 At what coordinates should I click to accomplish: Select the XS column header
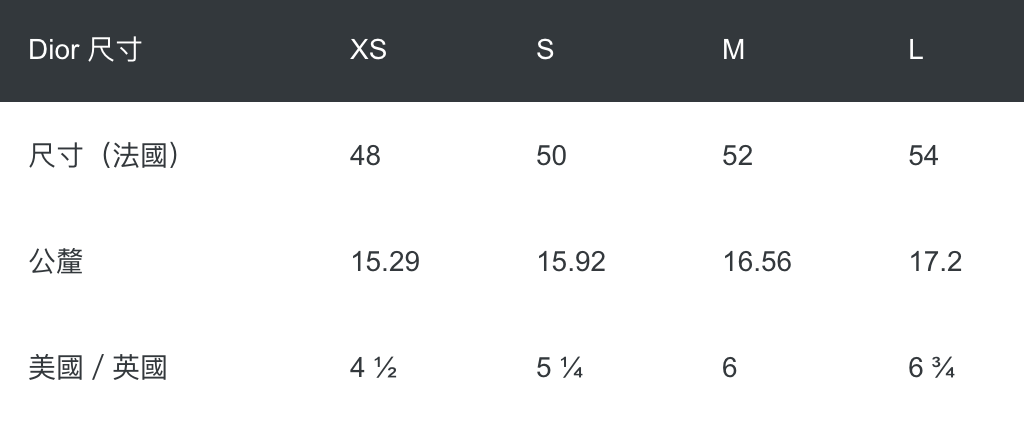[x=368, y=50]
